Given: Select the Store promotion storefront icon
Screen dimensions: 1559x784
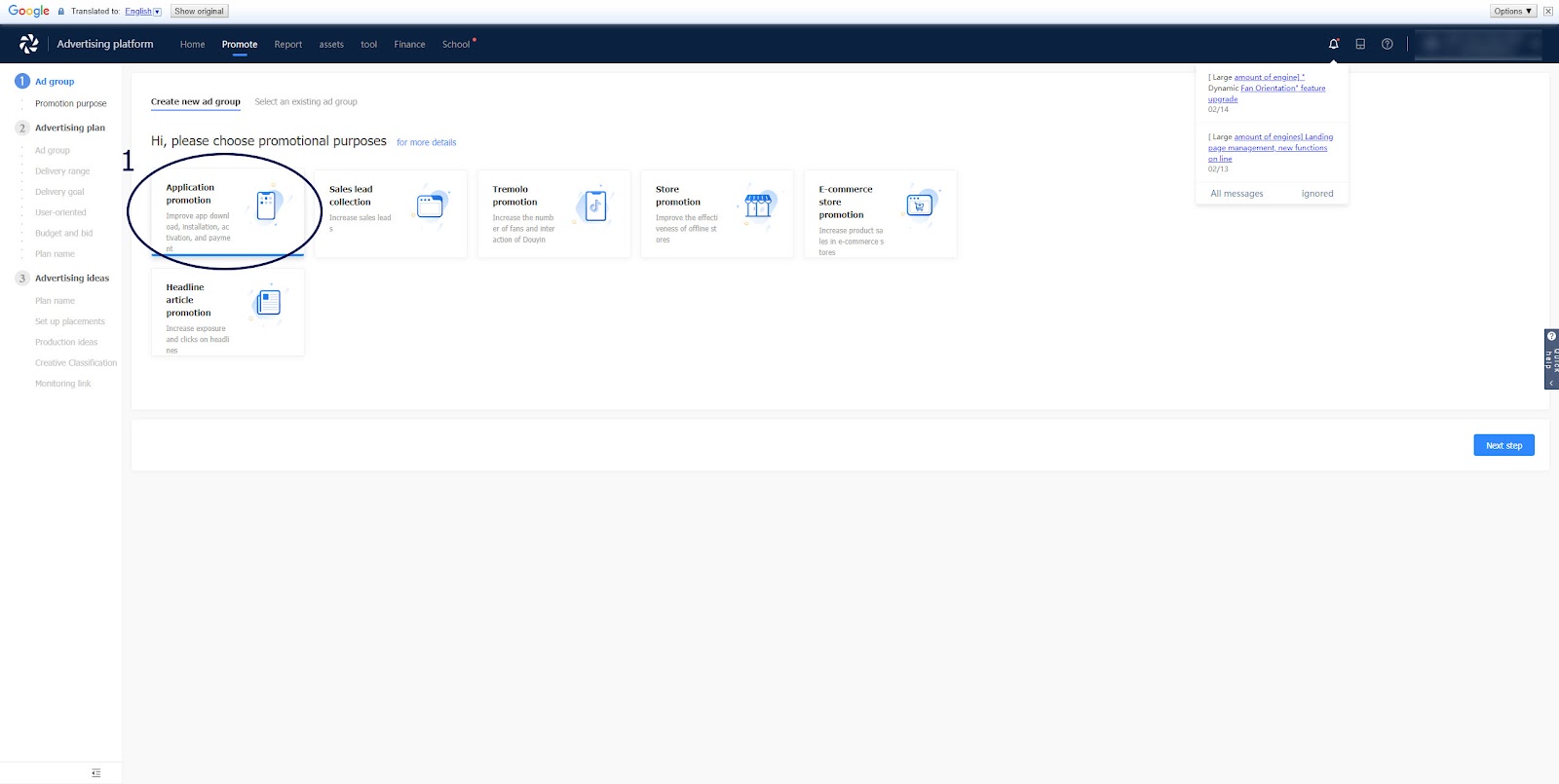Looking at the screenshot, I should click(758, 205).
